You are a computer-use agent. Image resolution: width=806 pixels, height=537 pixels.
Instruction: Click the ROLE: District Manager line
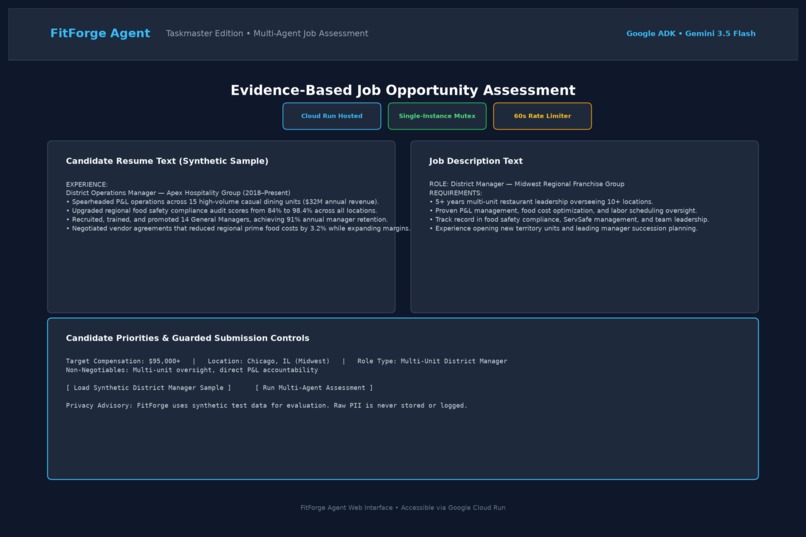coord(527,184)
